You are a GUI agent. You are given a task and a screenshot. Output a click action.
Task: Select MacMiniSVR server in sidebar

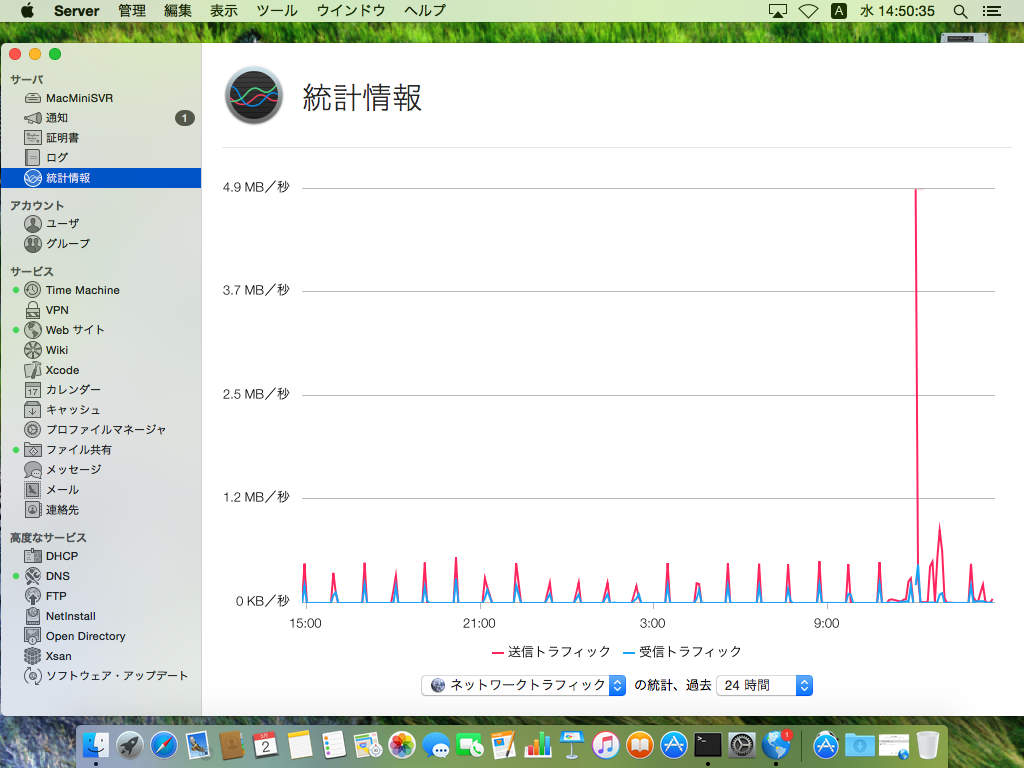point(79,98)
